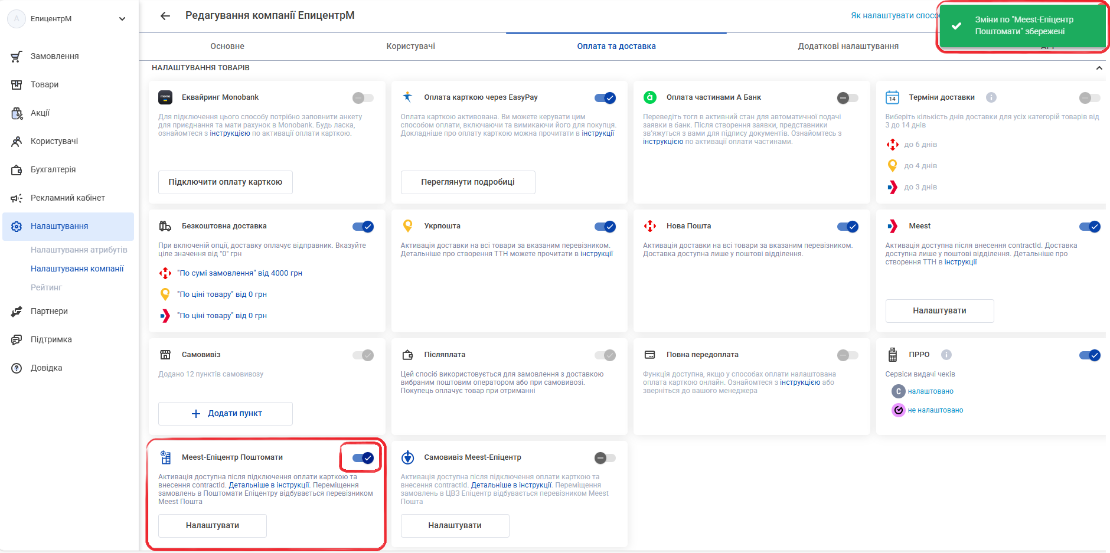Toggle Еквайринг Monobank switch
Screen dimensions: 1110x553
click(362, 98)
